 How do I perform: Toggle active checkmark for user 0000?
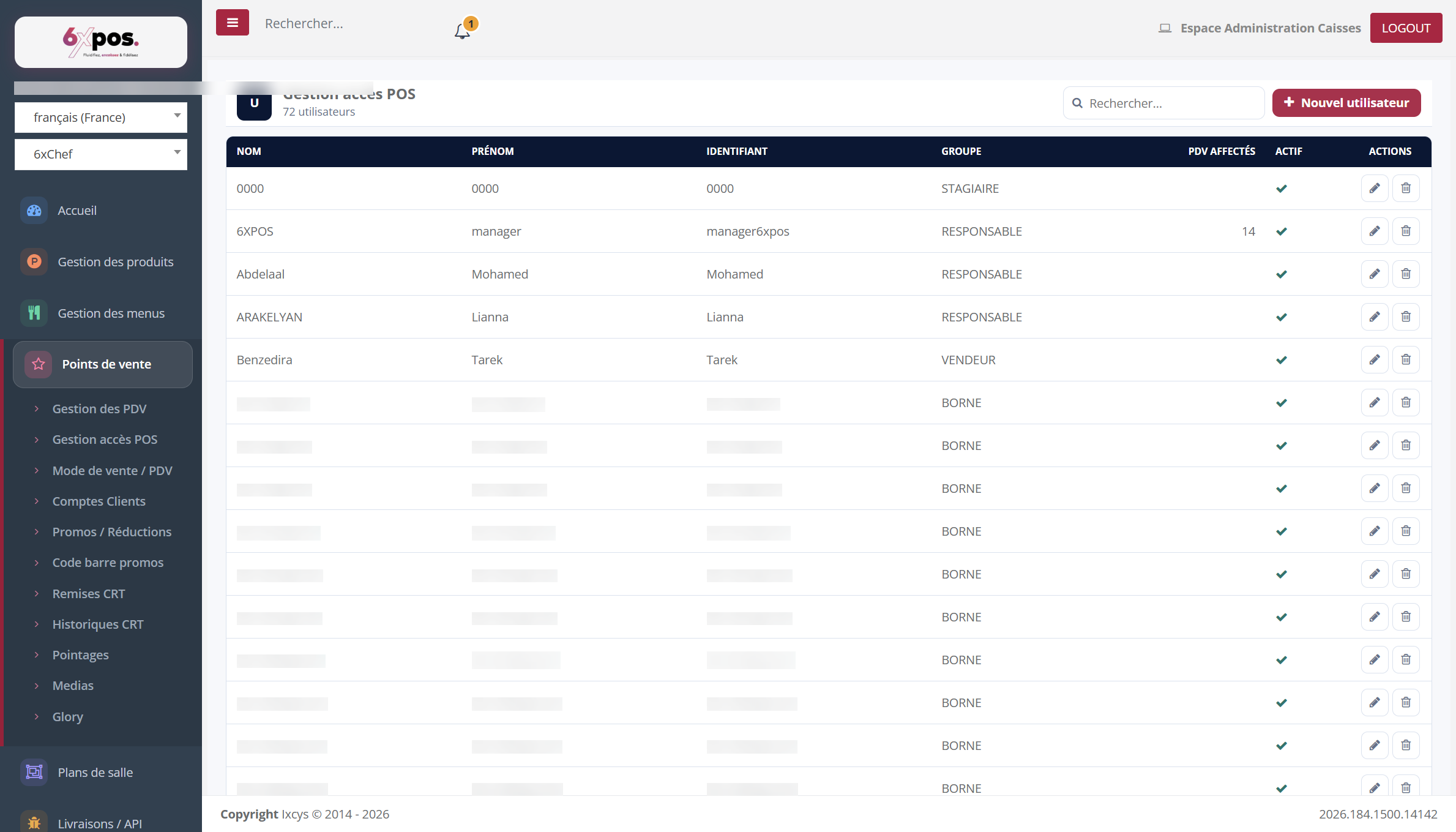click(1282, 189)
